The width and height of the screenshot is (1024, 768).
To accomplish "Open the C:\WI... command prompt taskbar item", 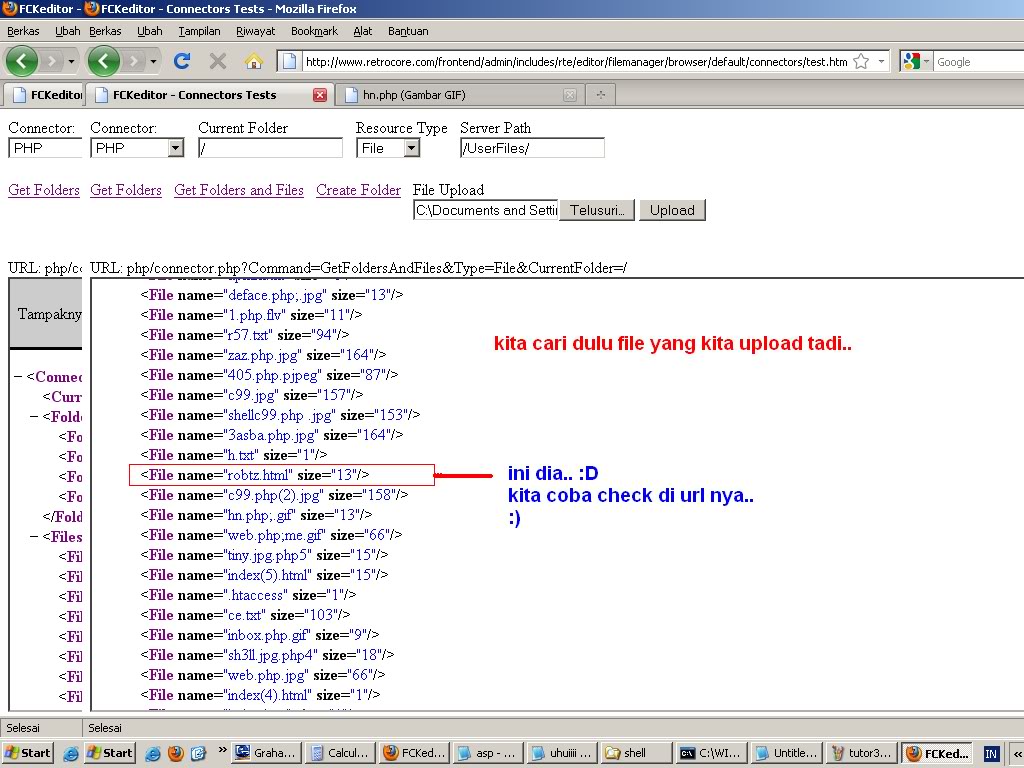I will tap(711, 753).
